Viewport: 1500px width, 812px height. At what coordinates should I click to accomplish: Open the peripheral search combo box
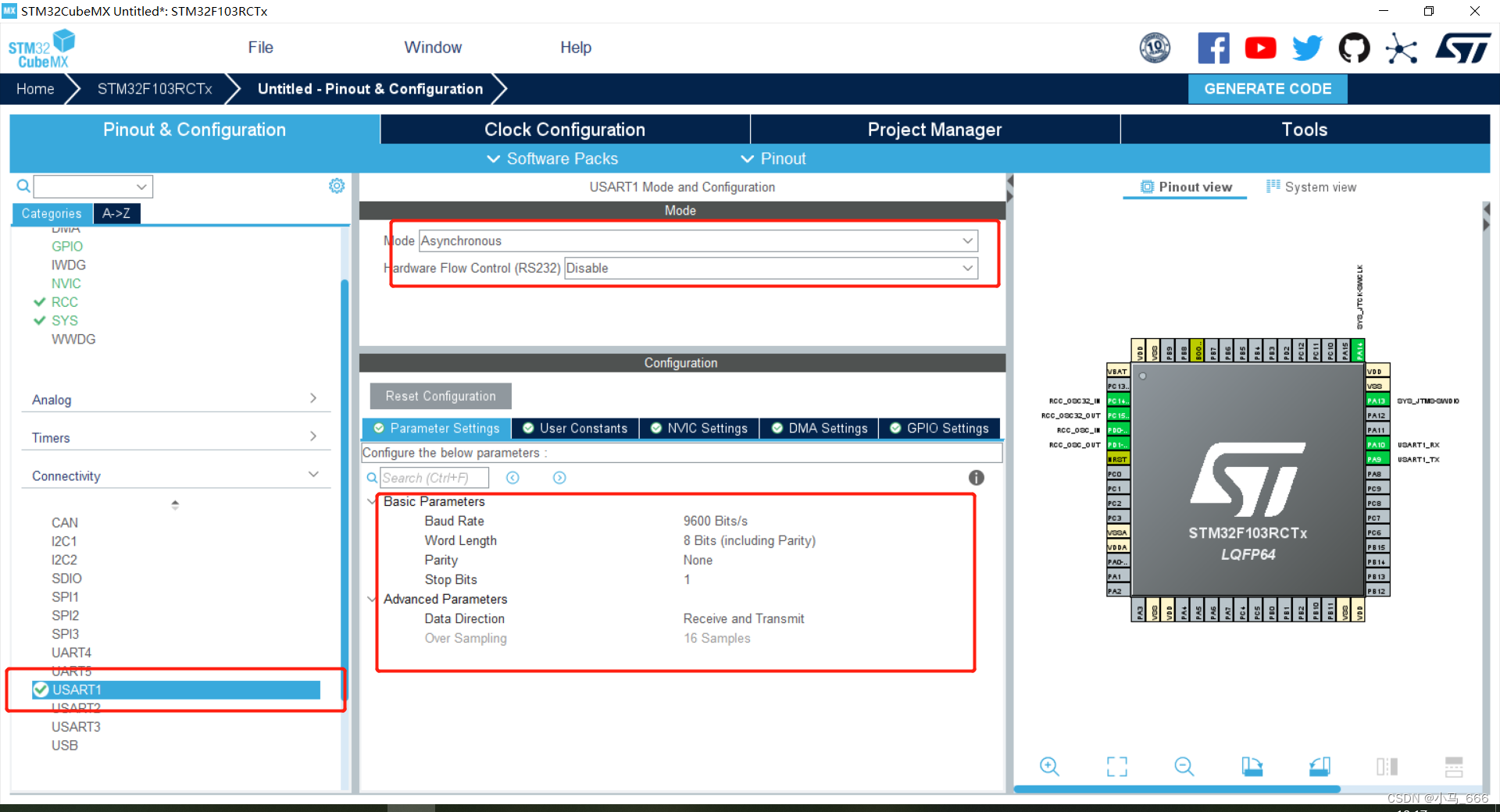93,187
